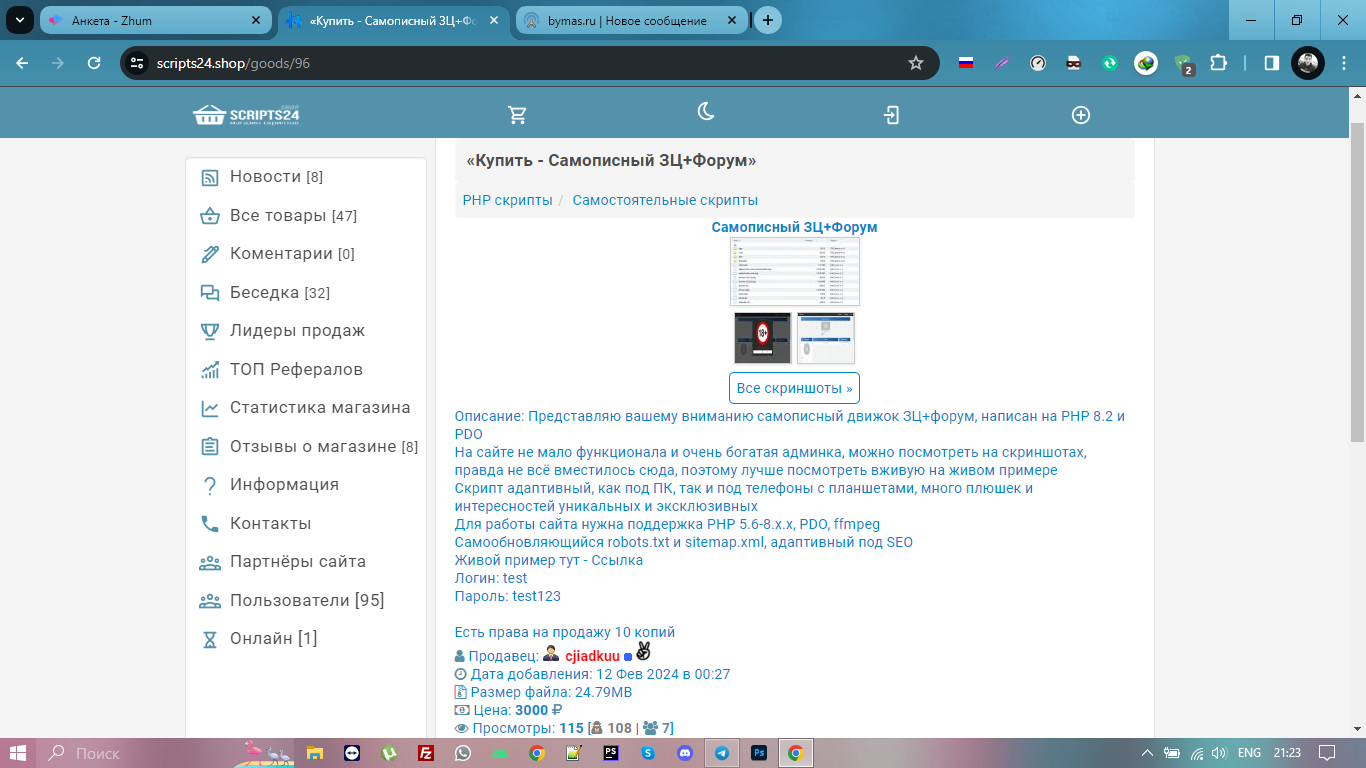Open Лидеры продаж in the sidebar
The width and height of the screenshot is (1366, 768).
297,331
